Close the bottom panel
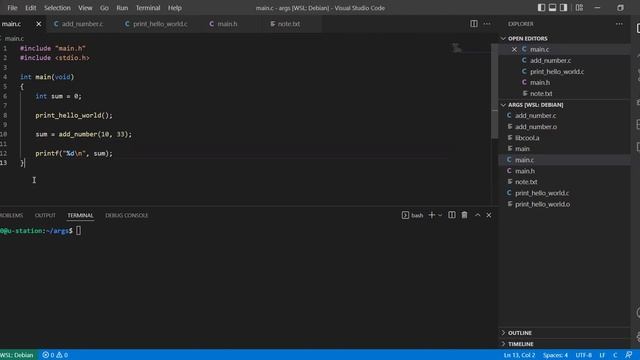This screenshot has width=640, height=360. [489, 215]
